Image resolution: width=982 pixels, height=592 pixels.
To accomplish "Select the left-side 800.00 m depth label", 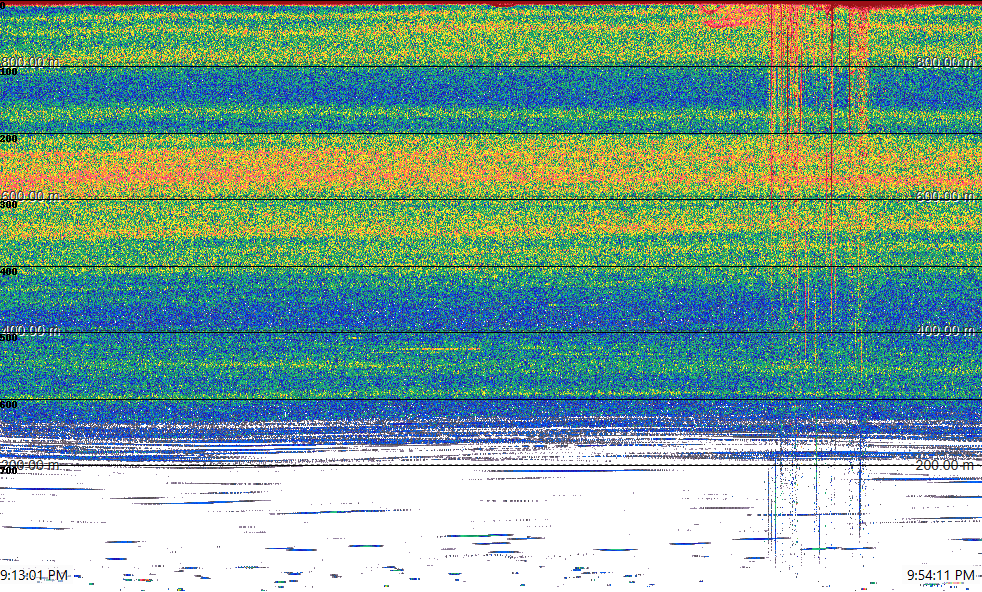I will coord(30,61).
